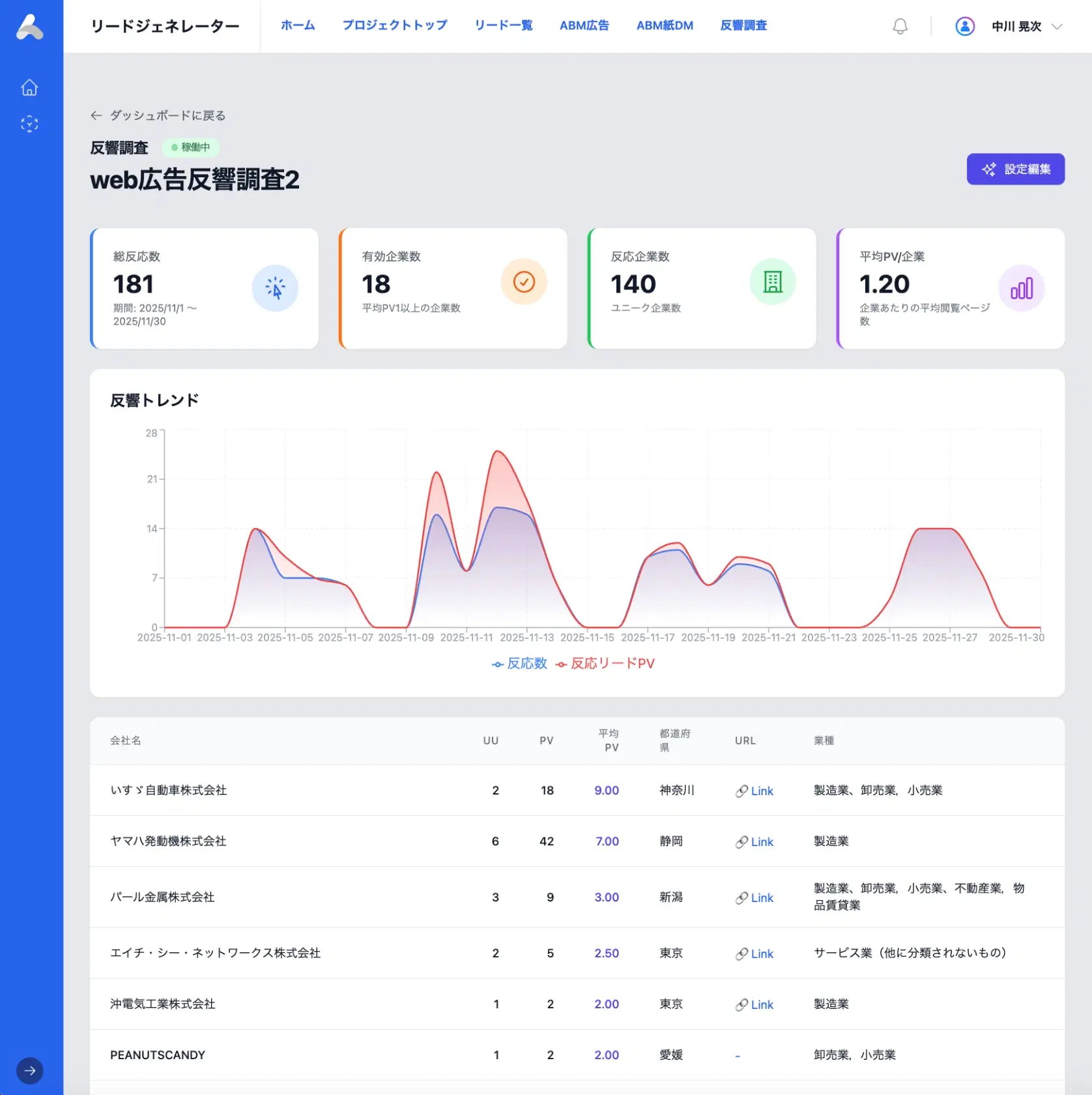
Task: Go to the ホーム nav tab
Action: [298, 25]
